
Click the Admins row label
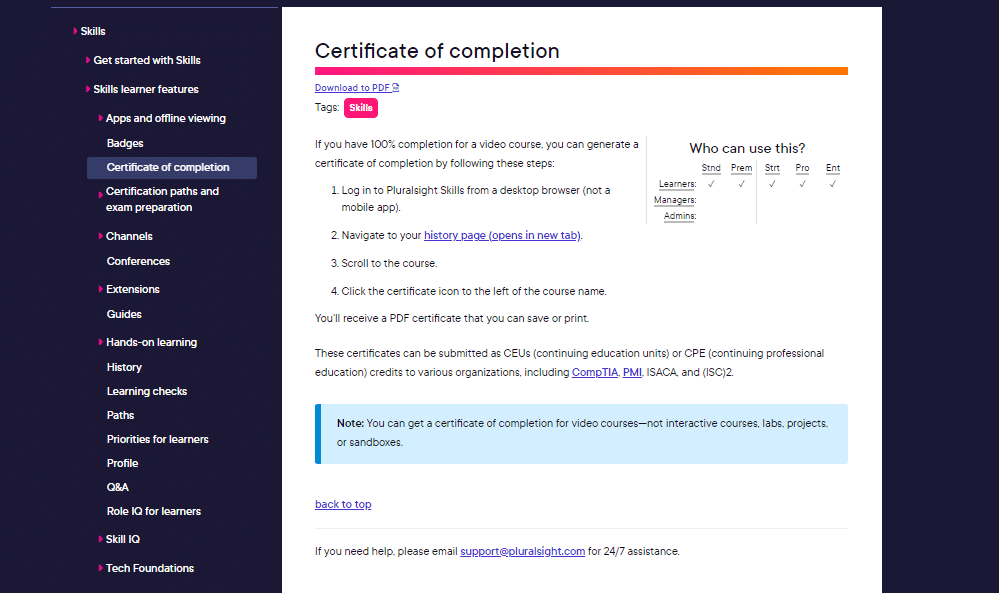680,216
